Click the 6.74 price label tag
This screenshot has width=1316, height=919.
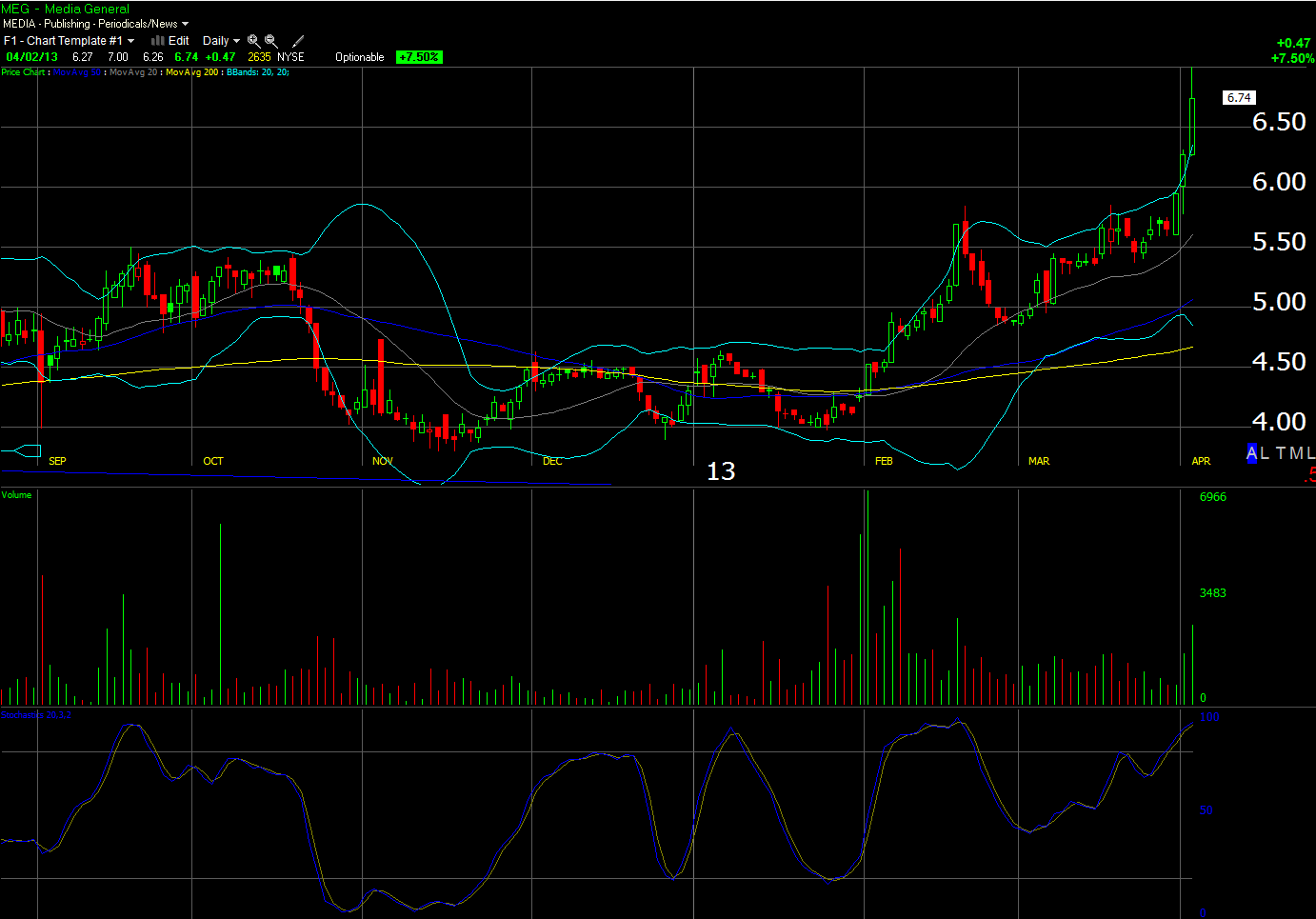1238,98
